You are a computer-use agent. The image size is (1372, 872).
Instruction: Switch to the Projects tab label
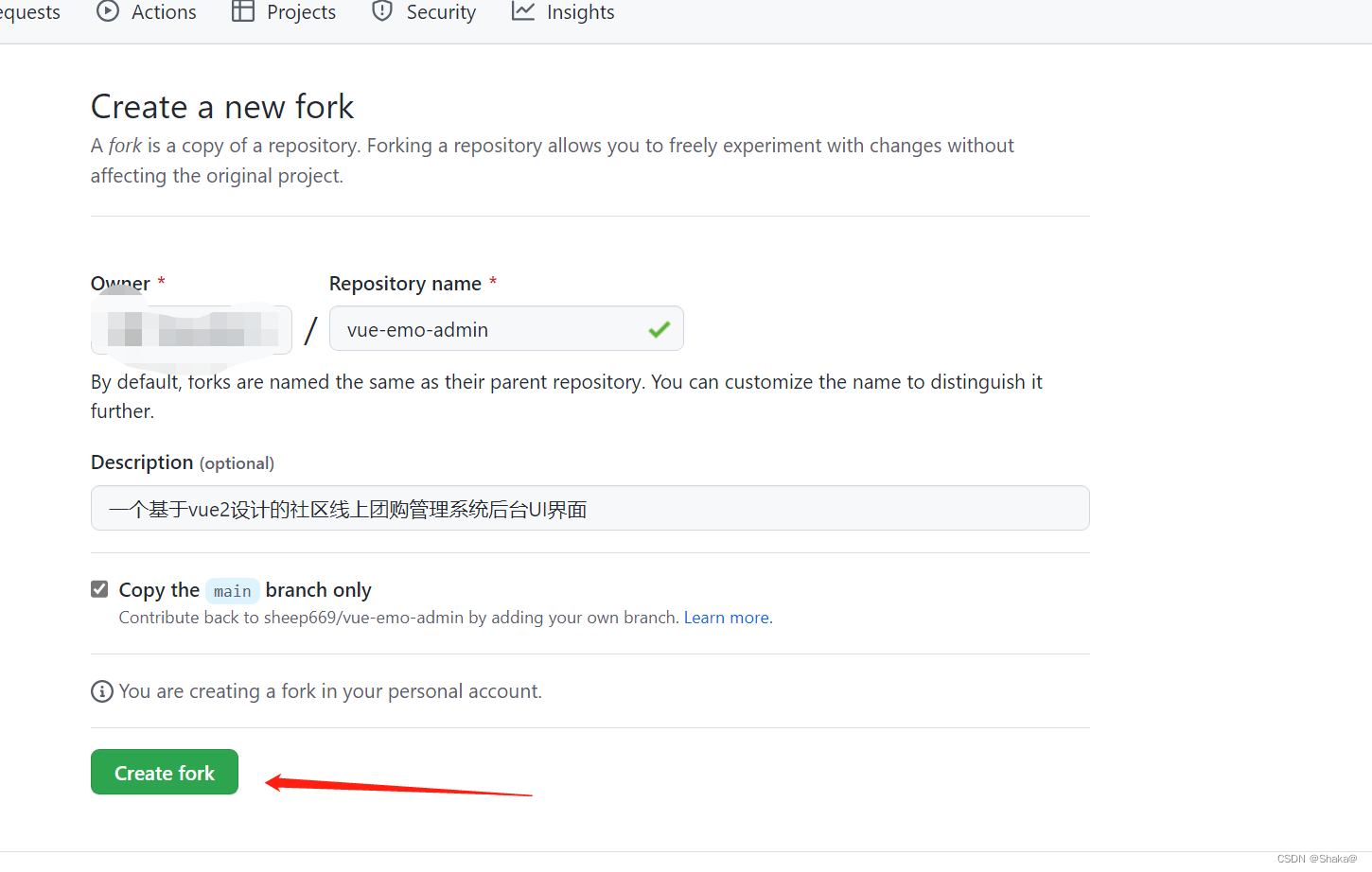point(301,12)
